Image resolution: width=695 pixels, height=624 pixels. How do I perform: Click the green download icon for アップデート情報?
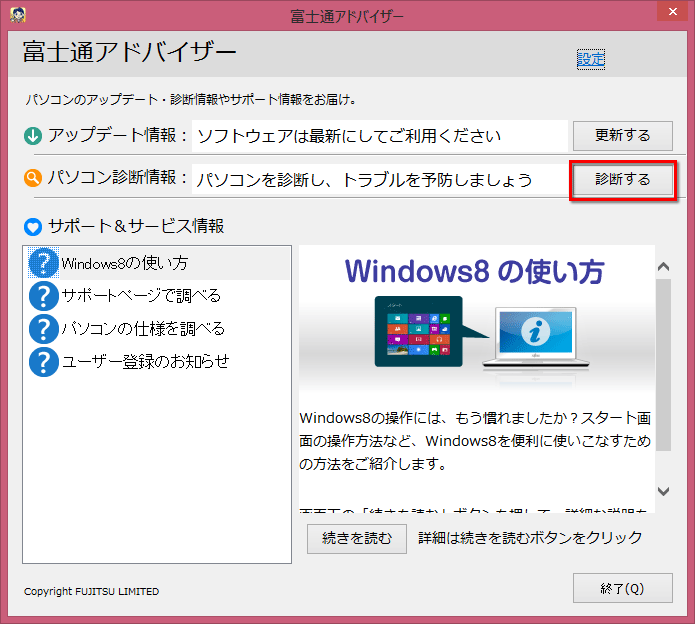tap(33, 136)
